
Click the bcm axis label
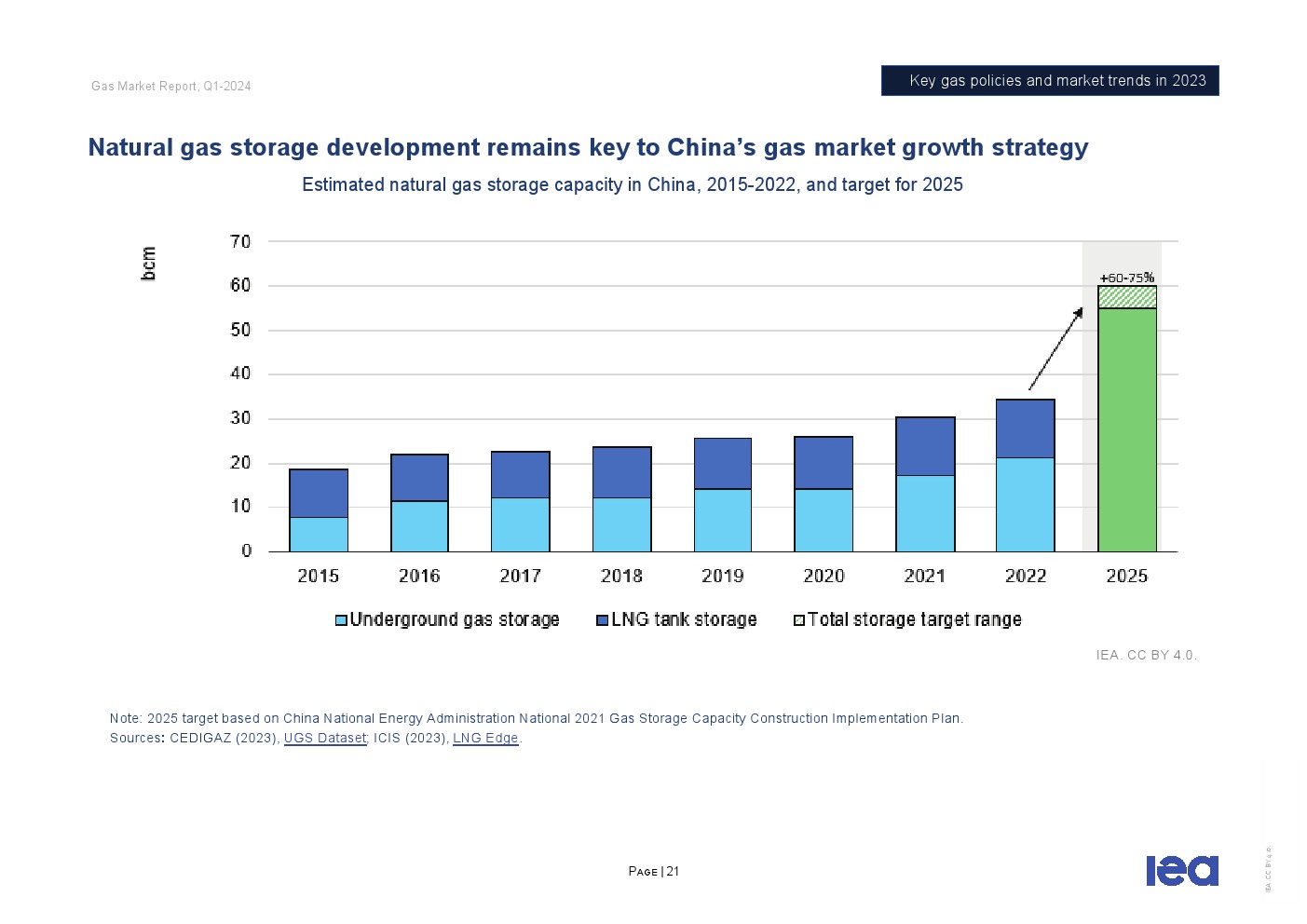point(148,264)
